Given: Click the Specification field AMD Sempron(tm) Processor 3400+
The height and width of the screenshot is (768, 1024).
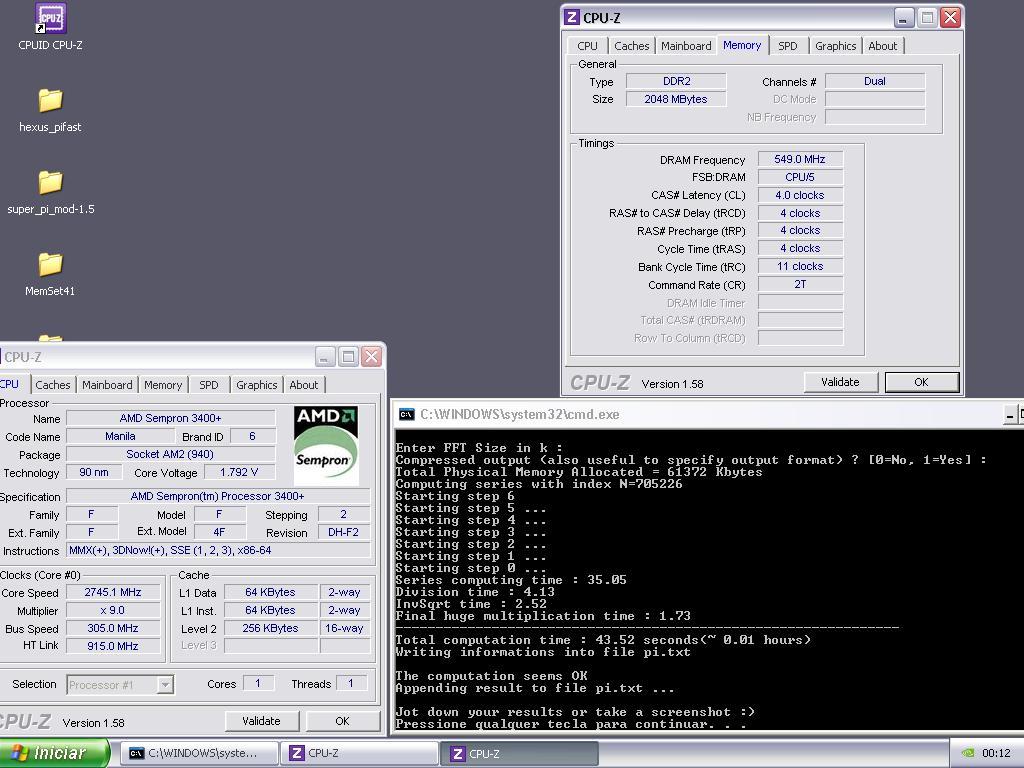Looking at the screenshot, I should pos(218,496).
